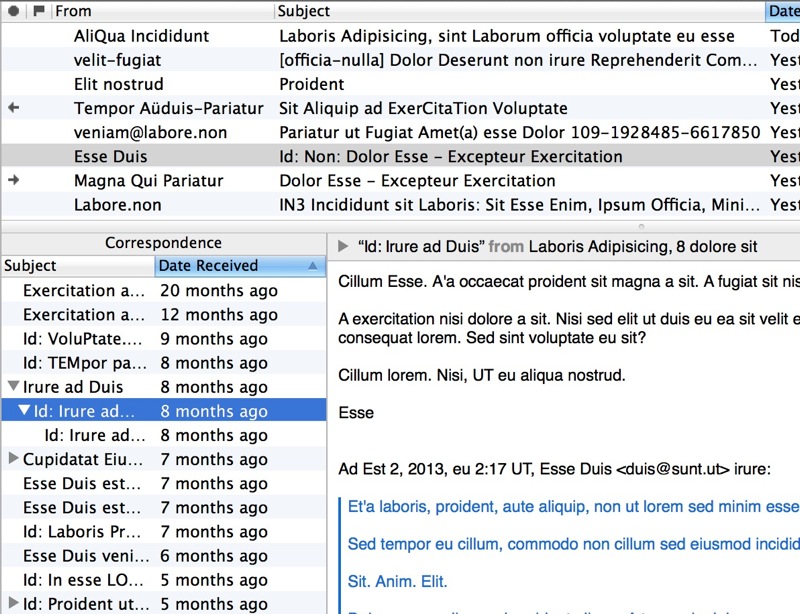Open the Elit nostrud Proident message
The width and height of the screenshot is (800, 614).
point(401,84)
